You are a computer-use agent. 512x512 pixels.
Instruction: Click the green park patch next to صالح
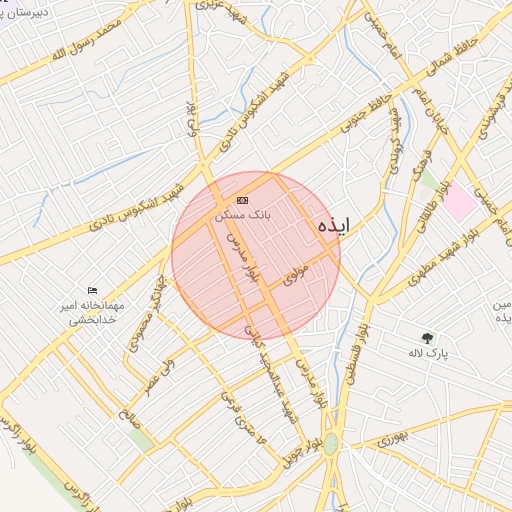click(x=141, y=440)
